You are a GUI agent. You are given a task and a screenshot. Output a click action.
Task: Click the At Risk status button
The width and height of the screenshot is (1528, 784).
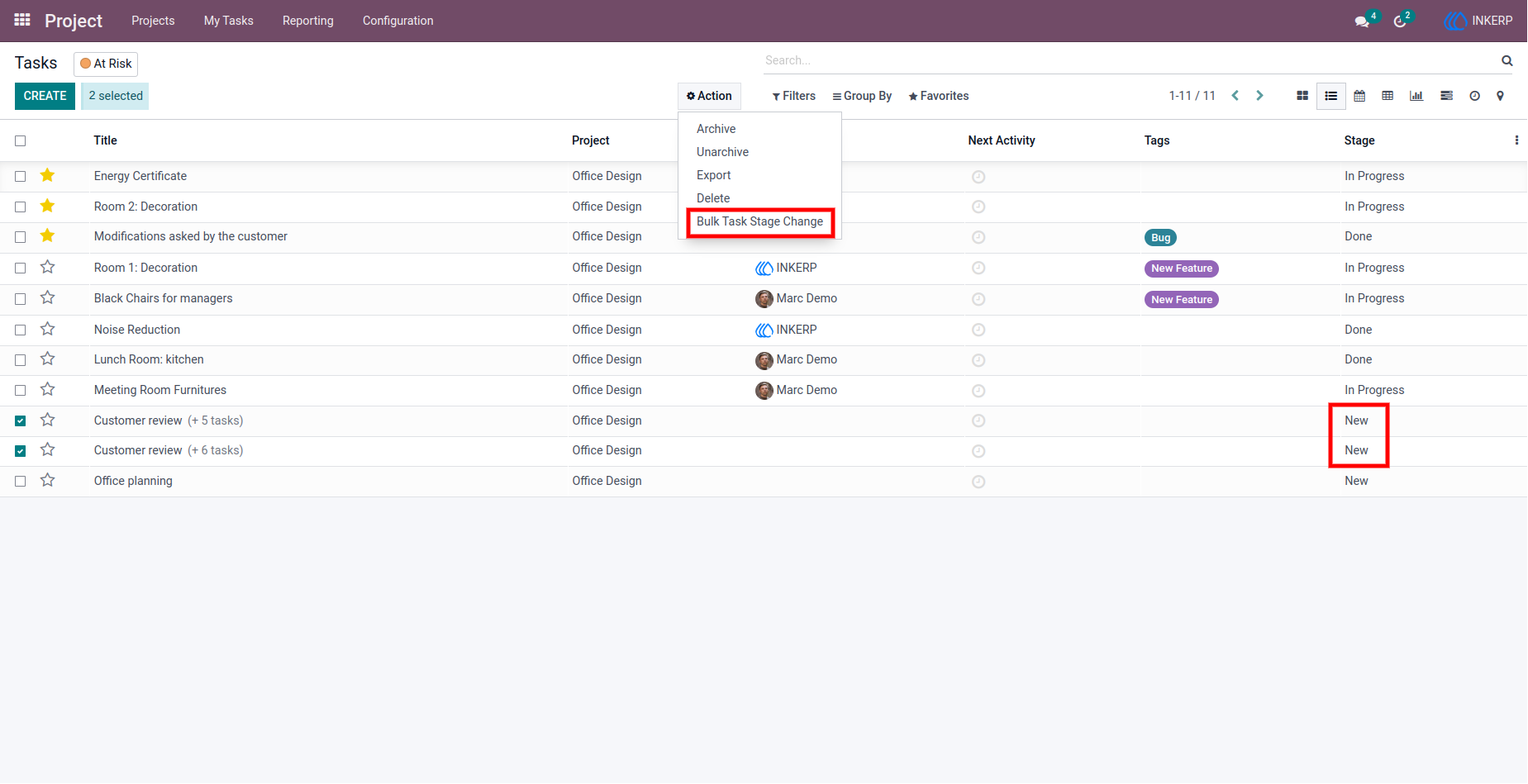click(106, 64)
